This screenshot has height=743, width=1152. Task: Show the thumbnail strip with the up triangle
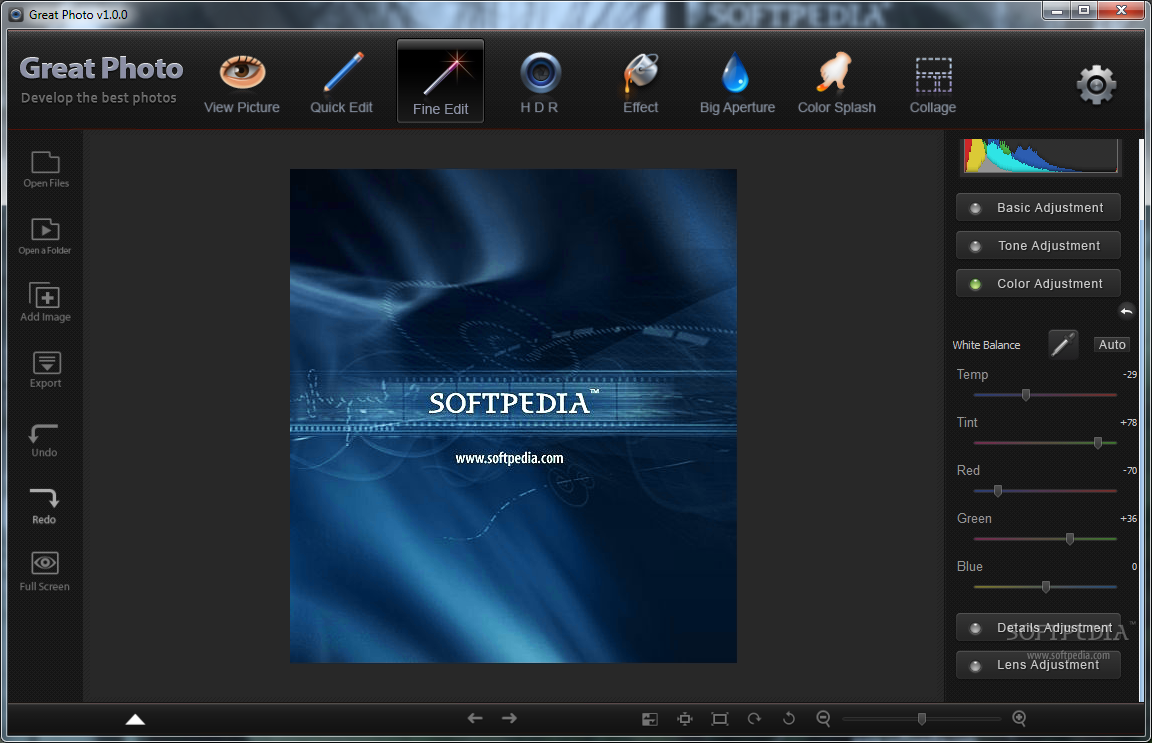click(135, 719)
